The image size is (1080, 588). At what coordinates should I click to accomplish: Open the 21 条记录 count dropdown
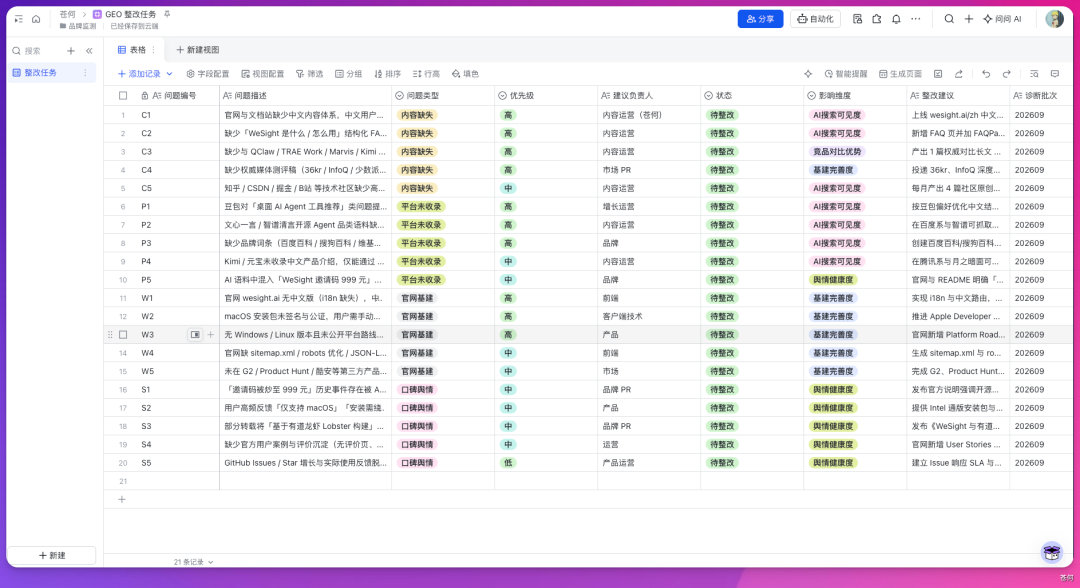[193, 562]
